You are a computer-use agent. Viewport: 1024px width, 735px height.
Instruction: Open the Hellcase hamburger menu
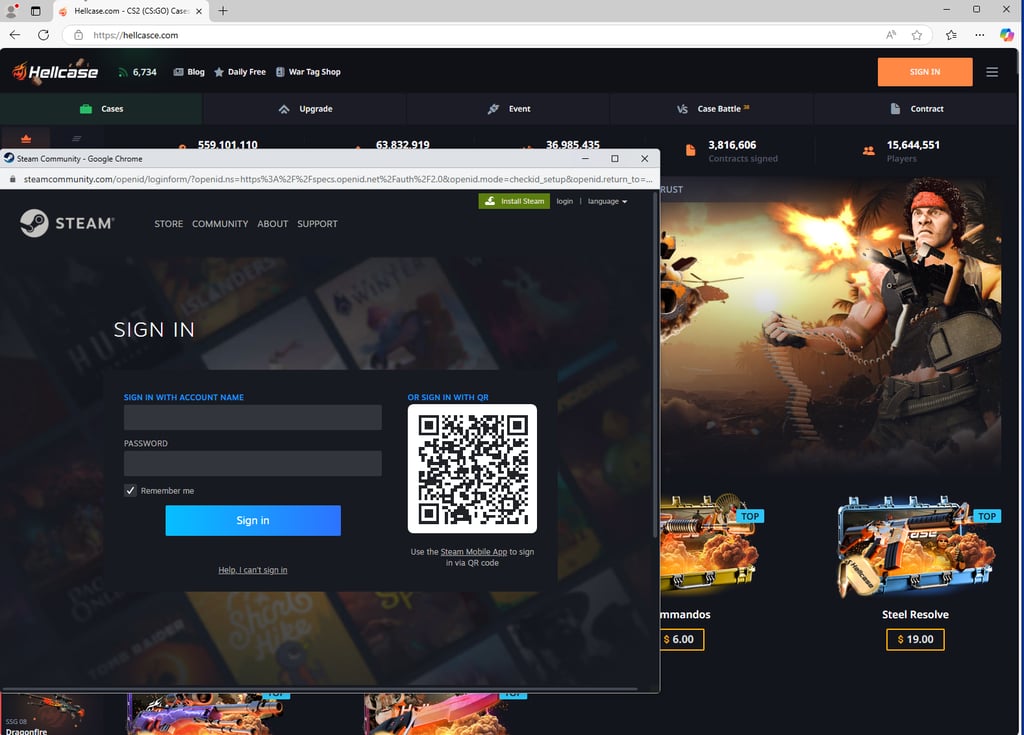[x=992, y=72]
